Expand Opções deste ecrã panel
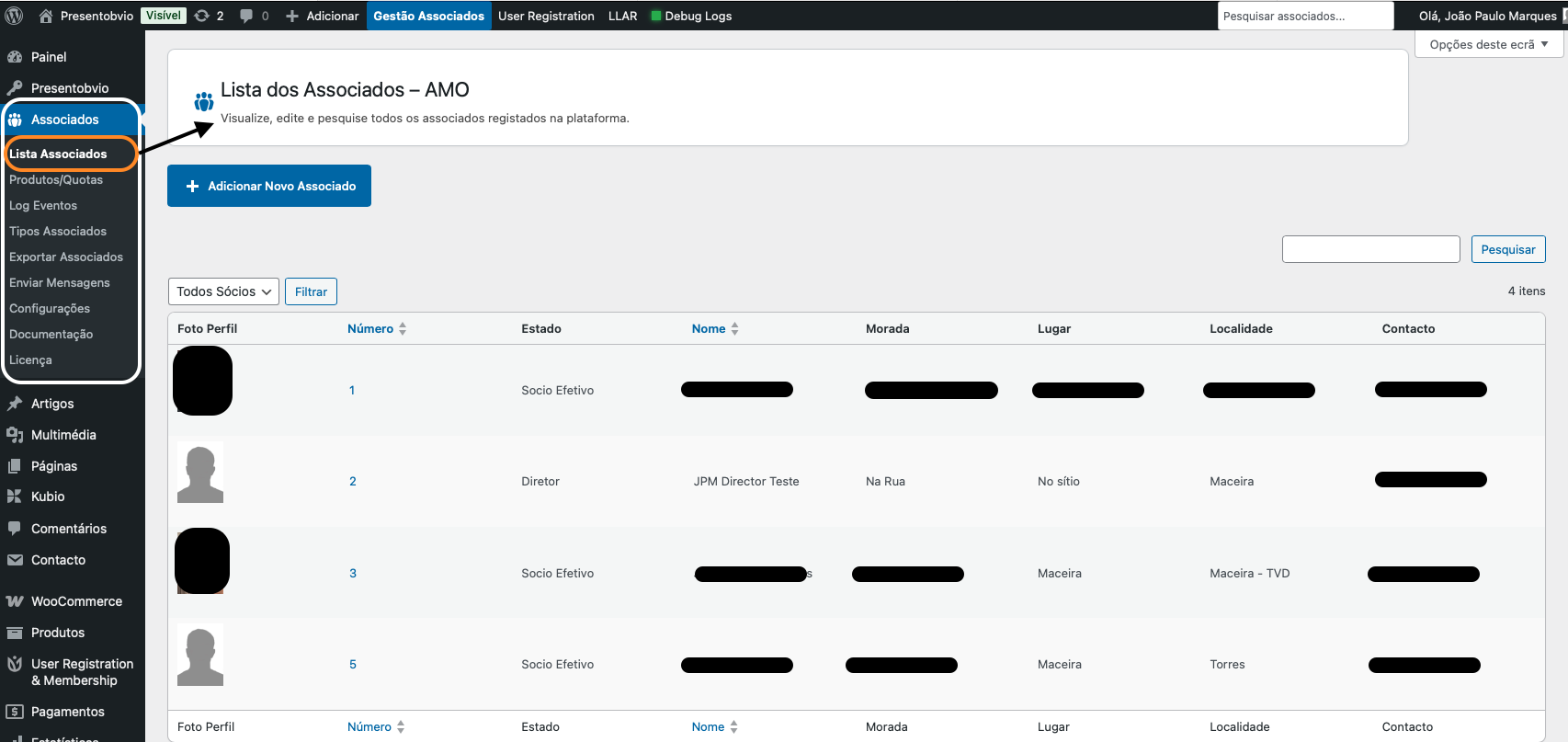The height and width of the screenshot is (742, 1568). (1489, 44)
